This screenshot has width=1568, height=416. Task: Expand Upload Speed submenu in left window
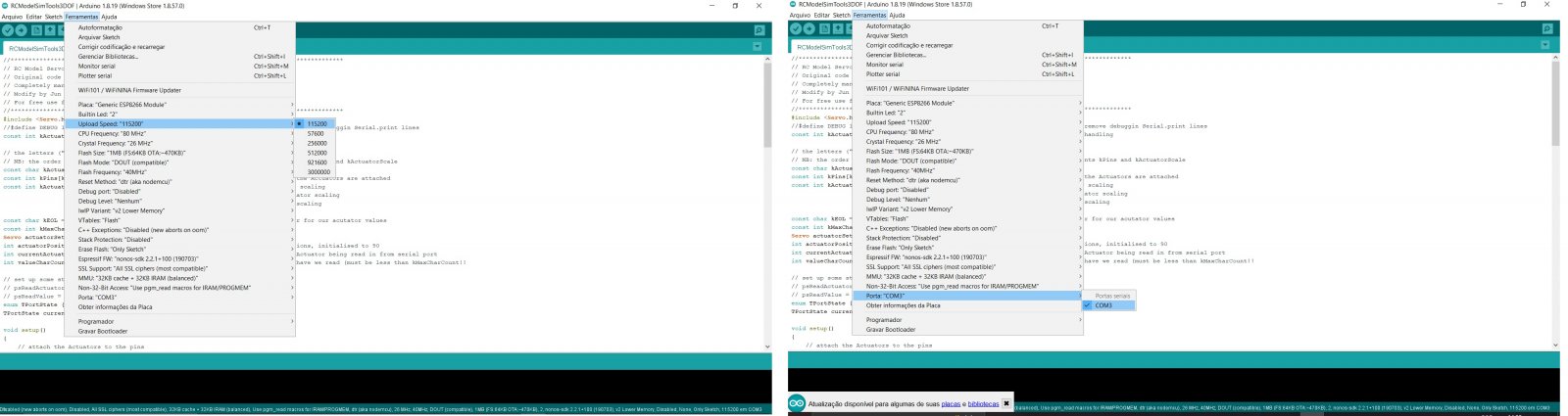click(179, 124)
